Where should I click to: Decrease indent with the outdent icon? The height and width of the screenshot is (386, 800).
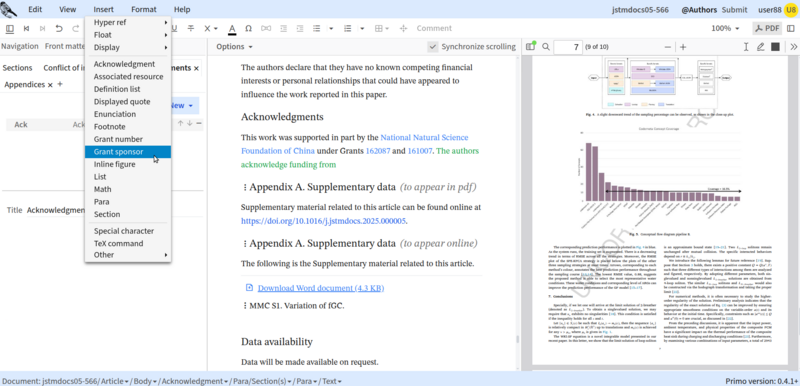pos(284,29)
